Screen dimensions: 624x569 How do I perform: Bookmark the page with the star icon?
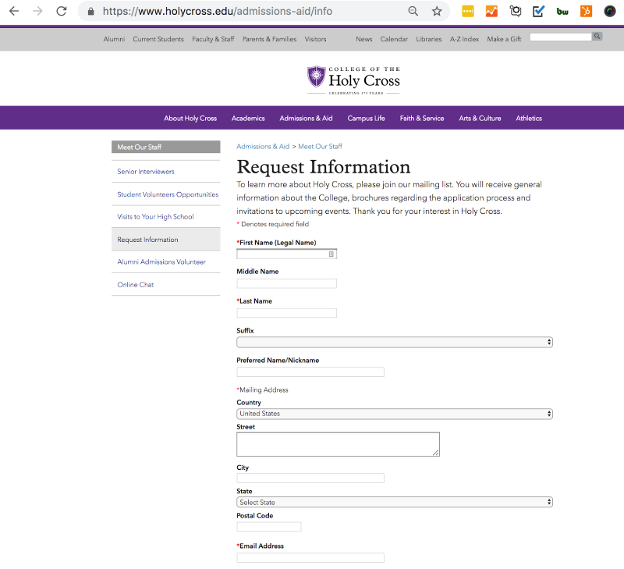[437, 11]
